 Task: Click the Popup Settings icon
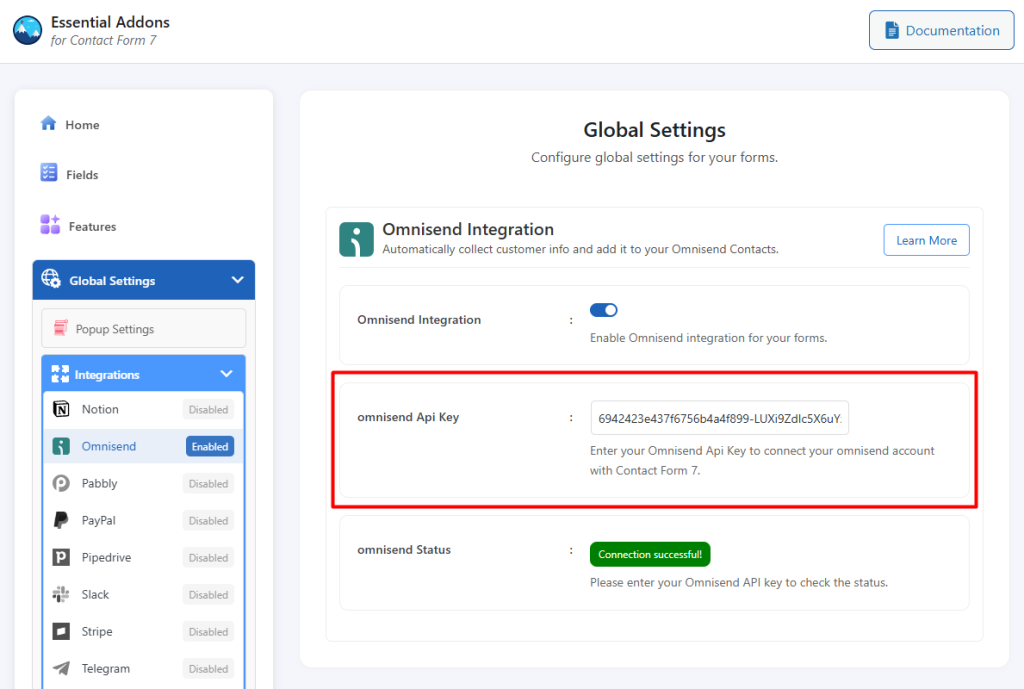61,328
